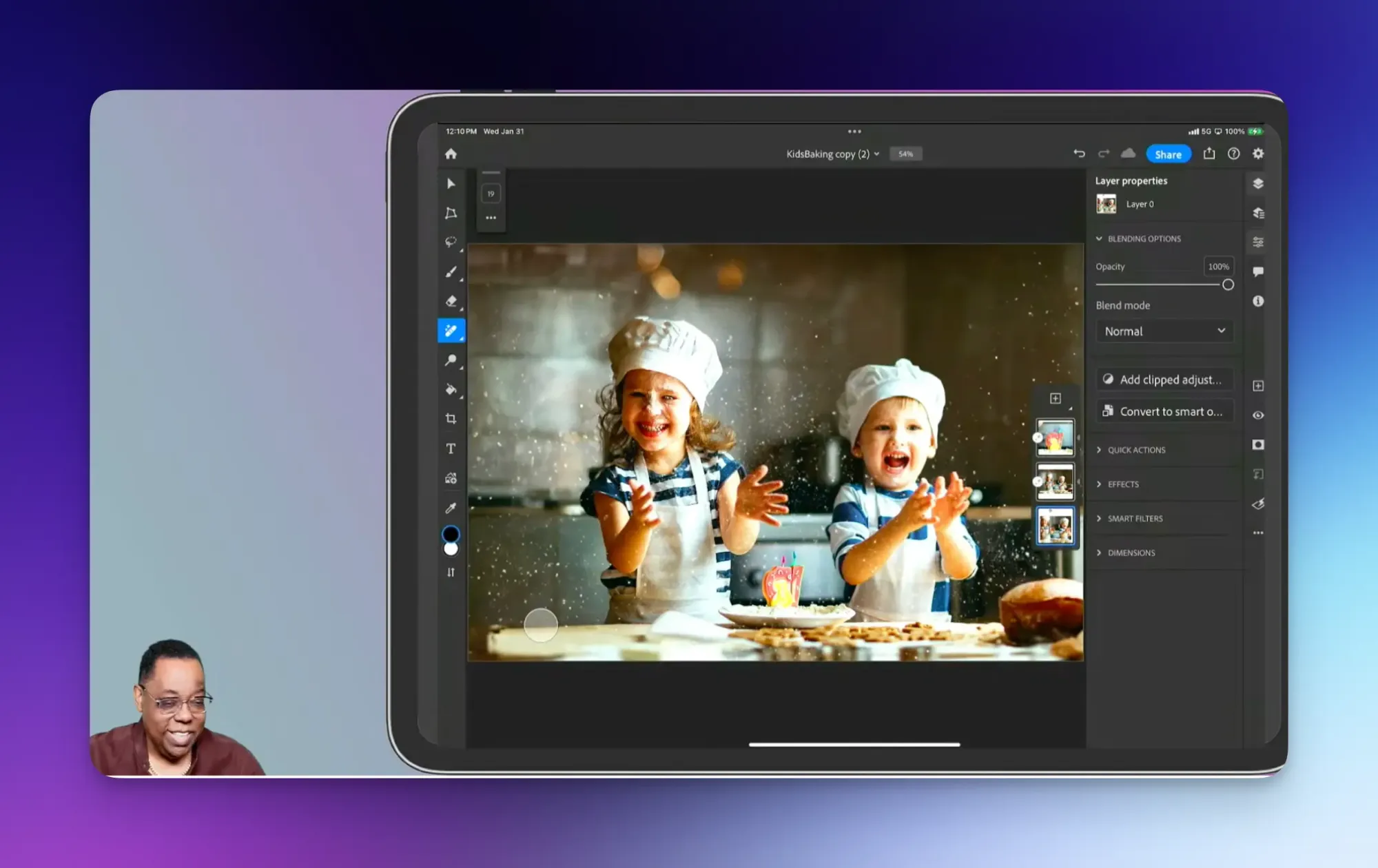Viewport: 1378px width, 868px height.
Task: Select the Type tool
Action: [451, 448]
